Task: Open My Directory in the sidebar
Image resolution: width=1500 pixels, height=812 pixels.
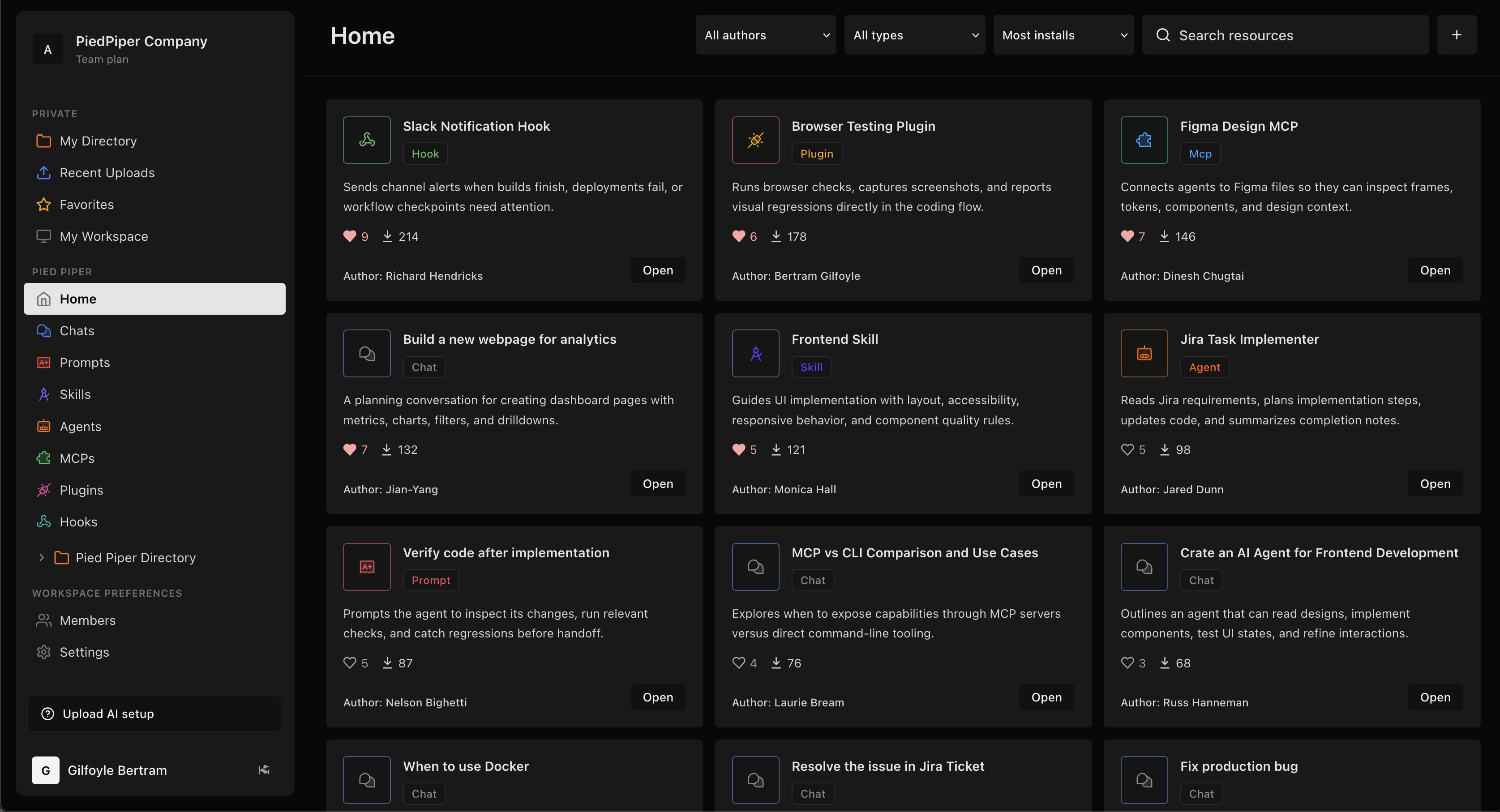Action: pyautogui.click(x=154, y=141)
